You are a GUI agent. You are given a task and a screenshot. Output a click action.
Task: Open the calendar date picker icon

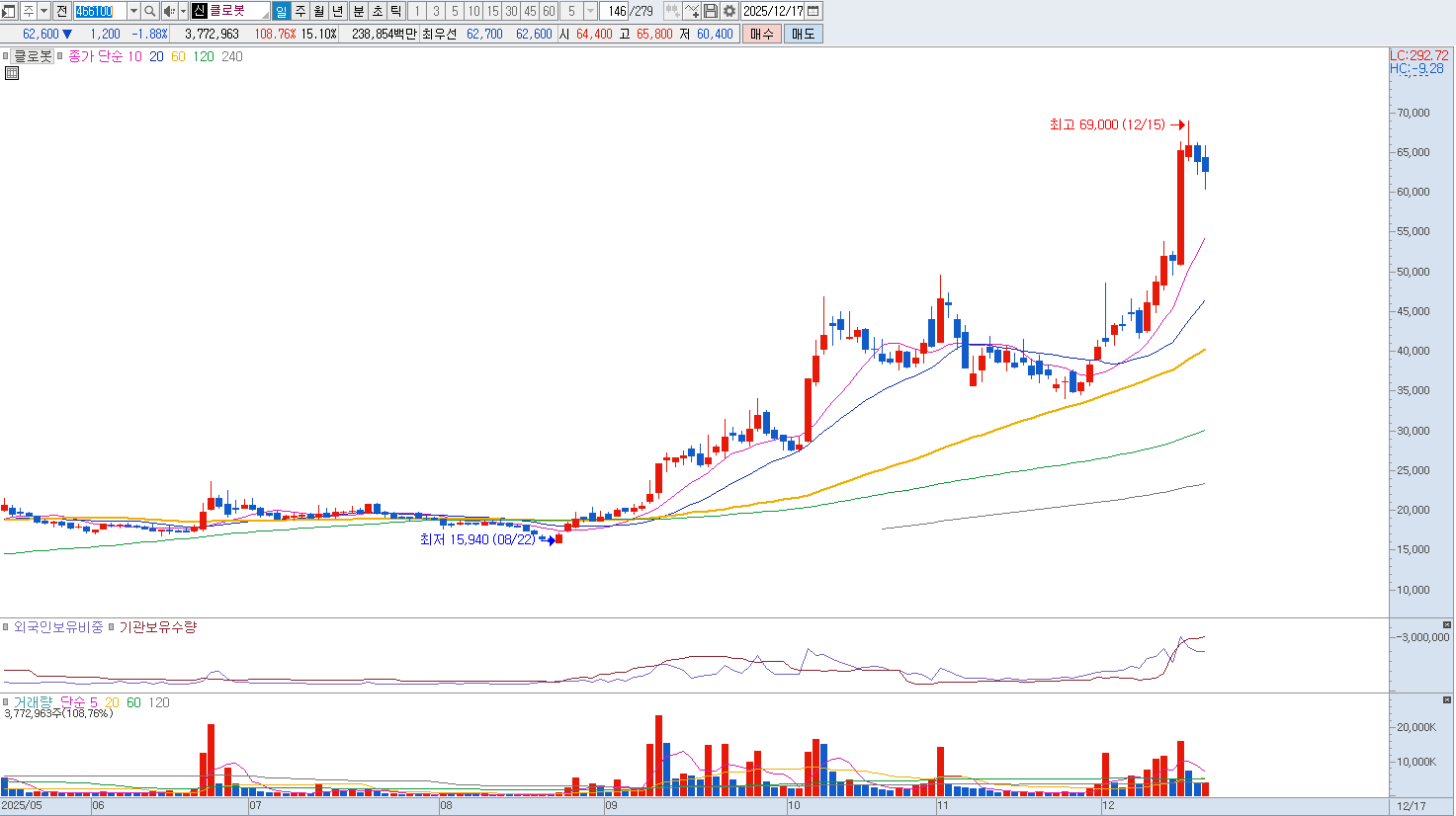click(x=814, y=11)
